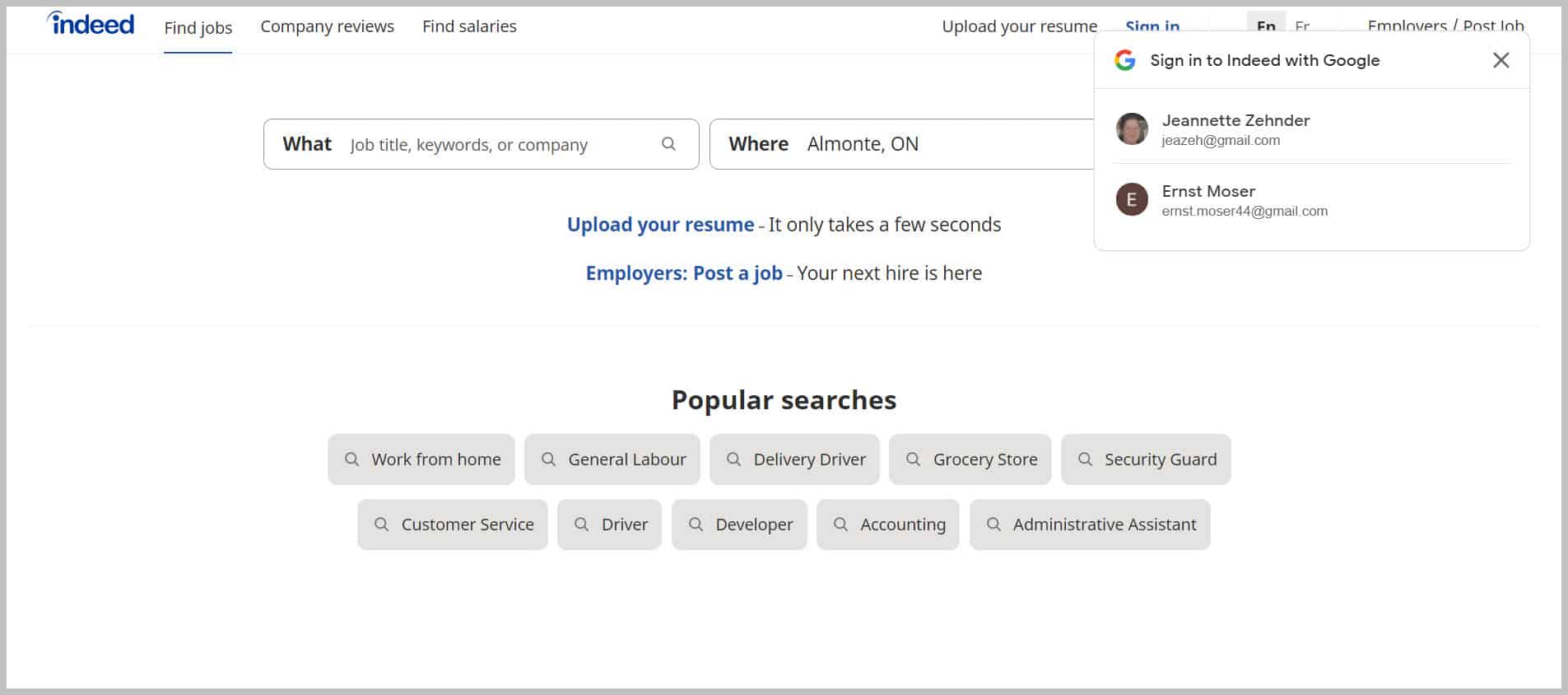Viewport: 1568px width, 695px height.
Task: Select the ernst.moser44@gmail.com Google account
Action: tap(1312, 200)
